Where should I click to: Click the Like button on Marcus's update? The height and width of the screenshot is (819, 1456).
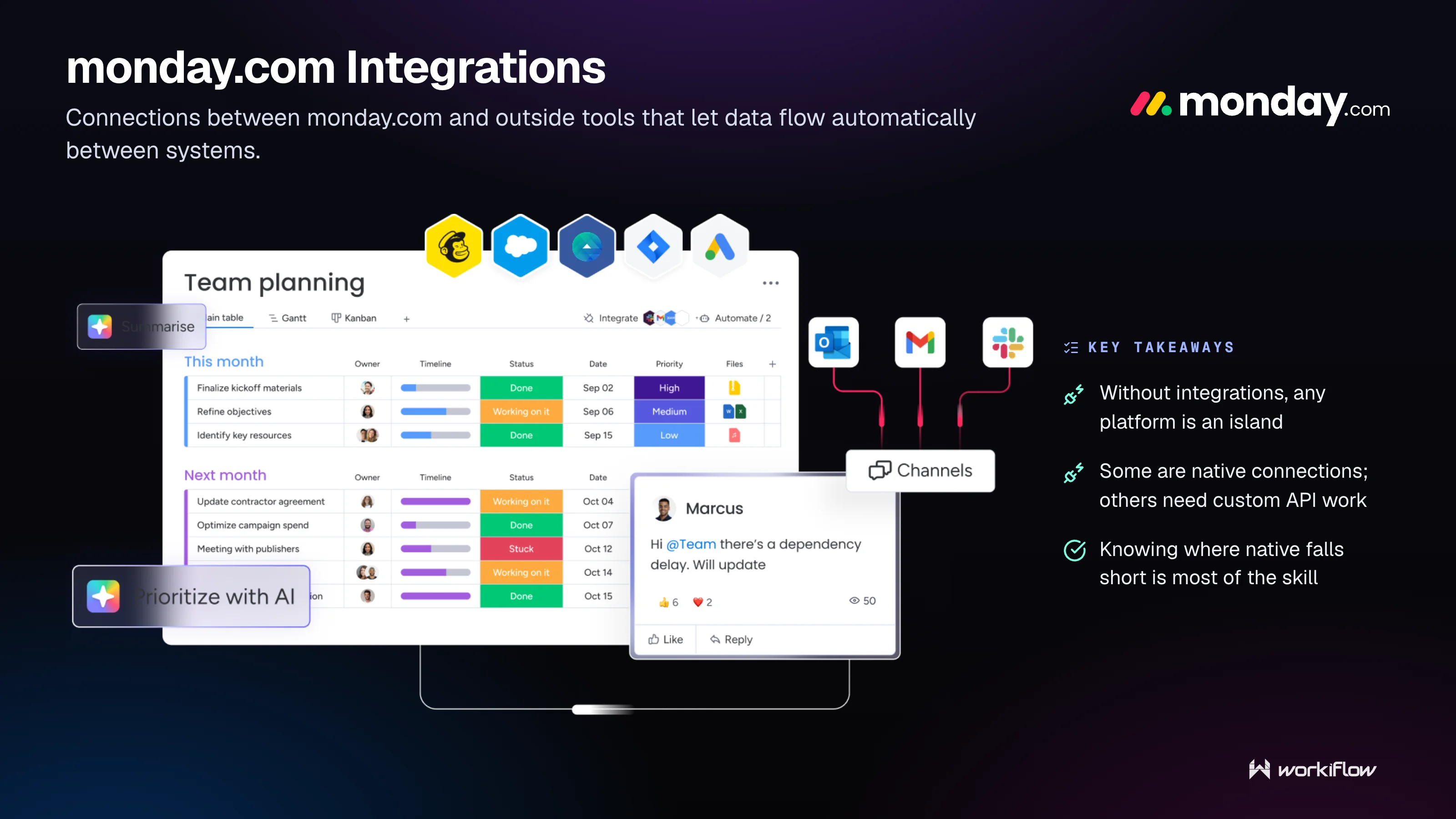[665, 639]
